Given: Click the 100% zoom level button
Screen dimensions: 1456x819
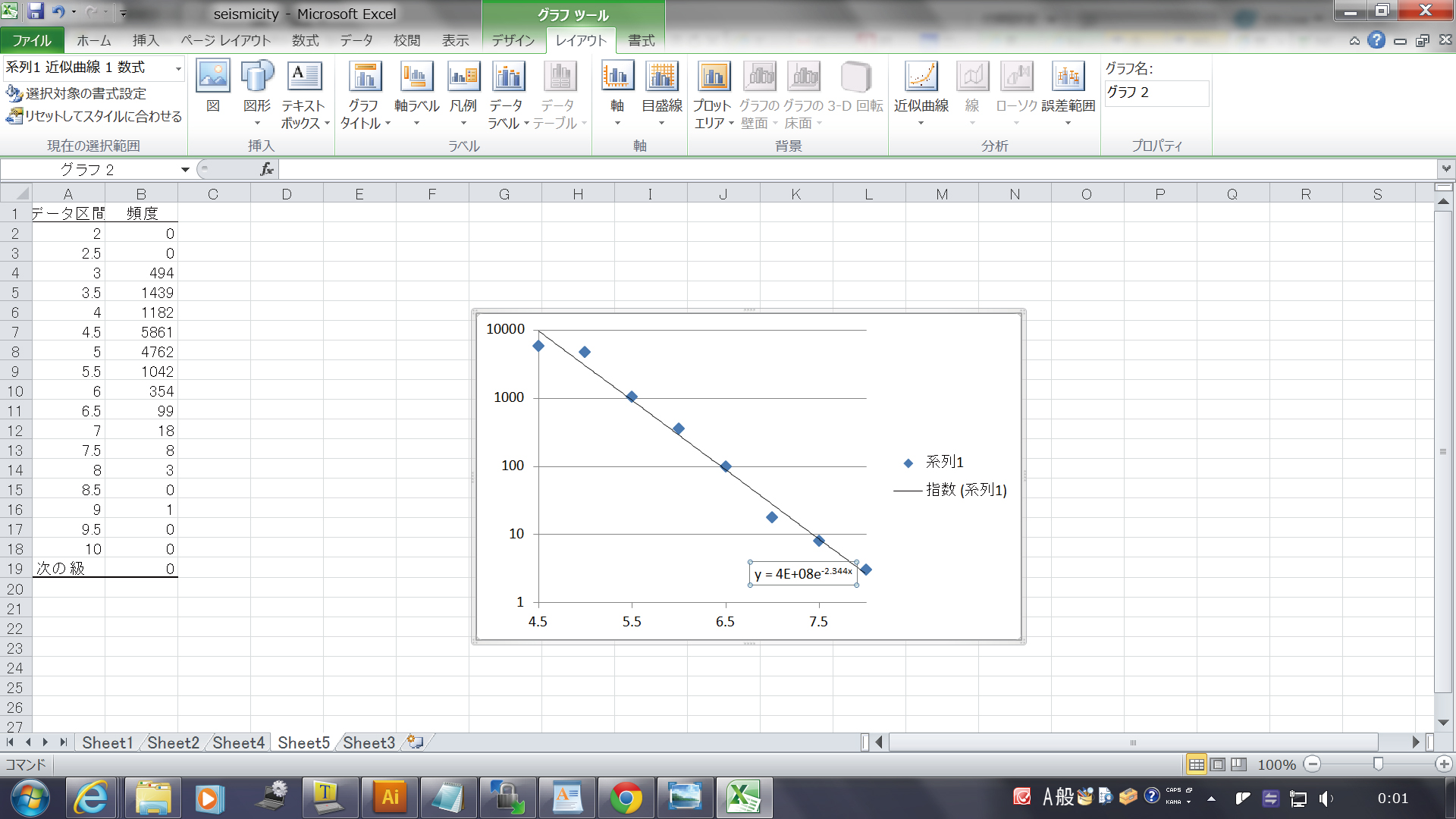Looking at the screenshot, I should [1276, 764].
